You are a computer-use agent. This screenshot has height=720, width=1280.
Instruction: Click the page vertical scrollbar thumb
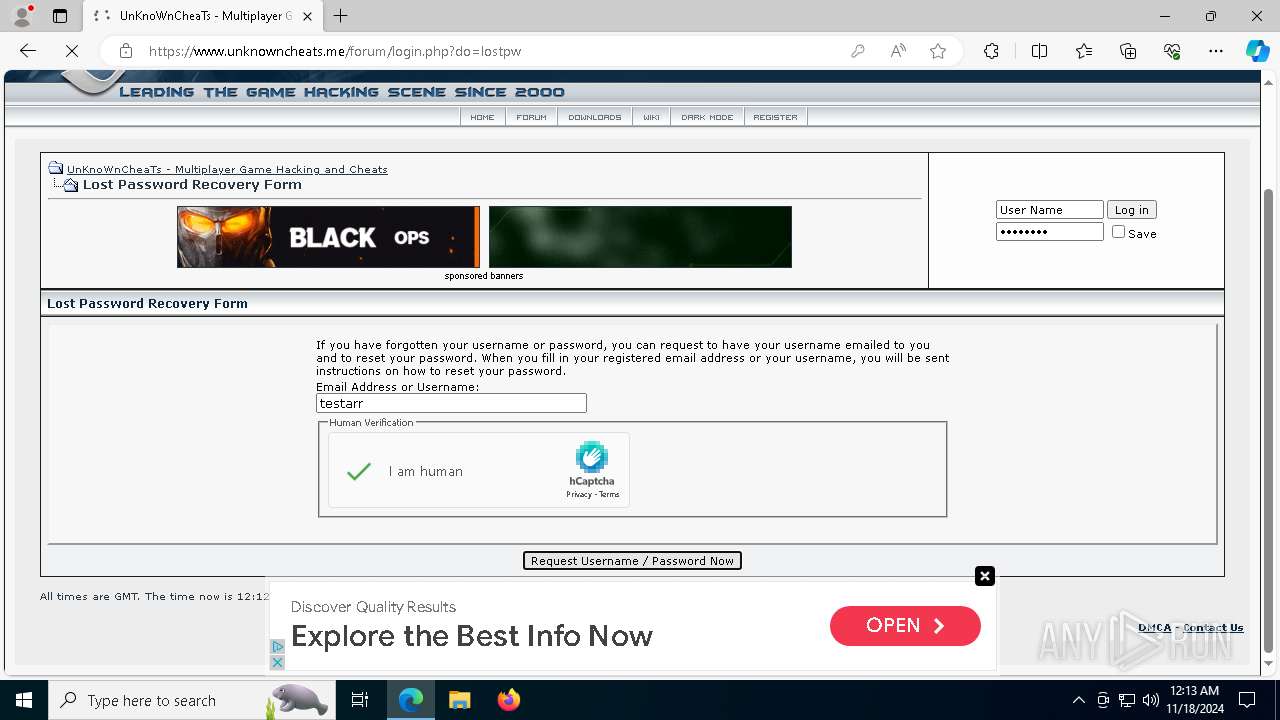point(1269,420)
